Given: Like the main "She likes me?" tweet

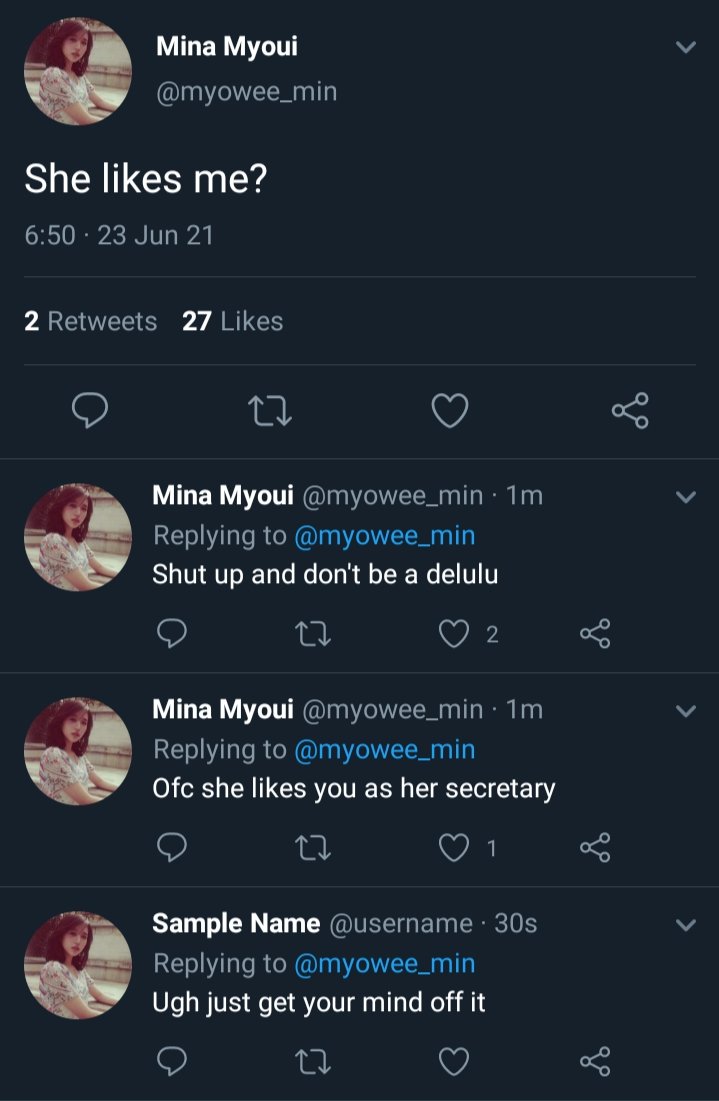Looking at the screenshot, I should (449, 411).
